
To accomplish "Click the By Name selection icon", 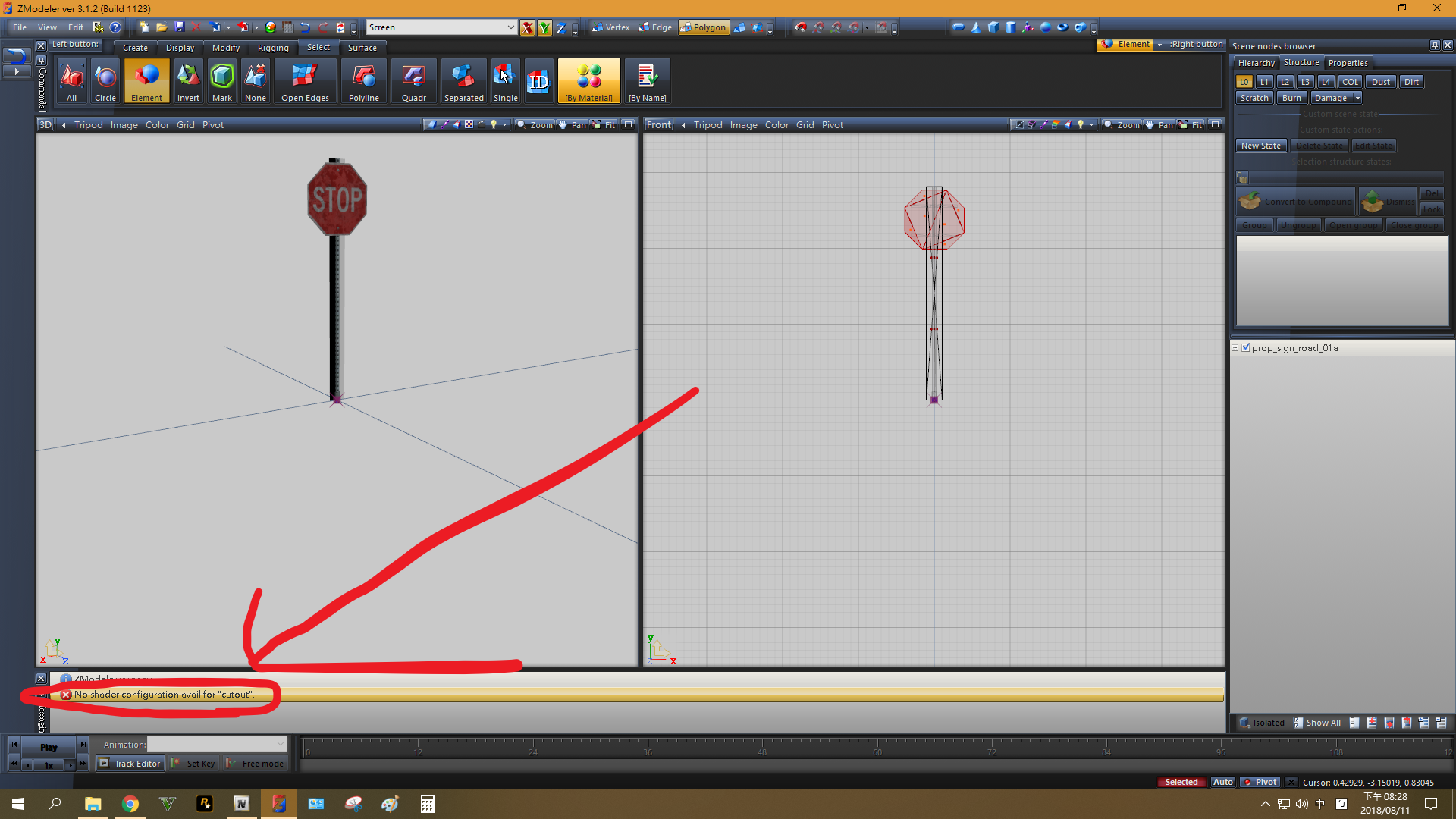I will pyautogui.click(x=647, y=82).
